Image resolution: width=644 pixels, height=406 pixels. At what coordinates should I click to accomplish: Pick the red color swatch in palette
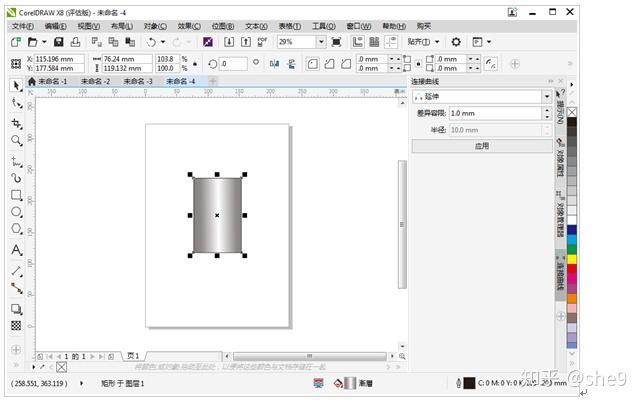pos(572,270)
